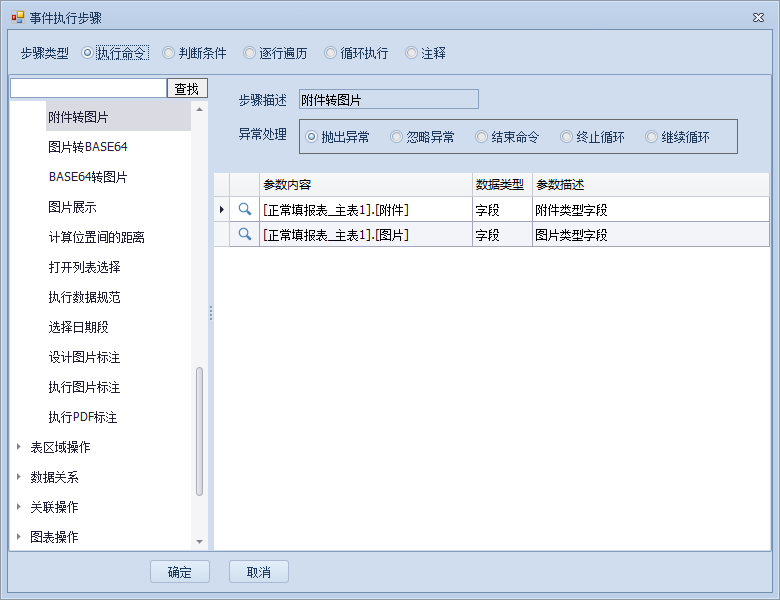The image size is (780, 600).
Task: Choose 忽略异常 for exception handling
Action: [397, 137]
